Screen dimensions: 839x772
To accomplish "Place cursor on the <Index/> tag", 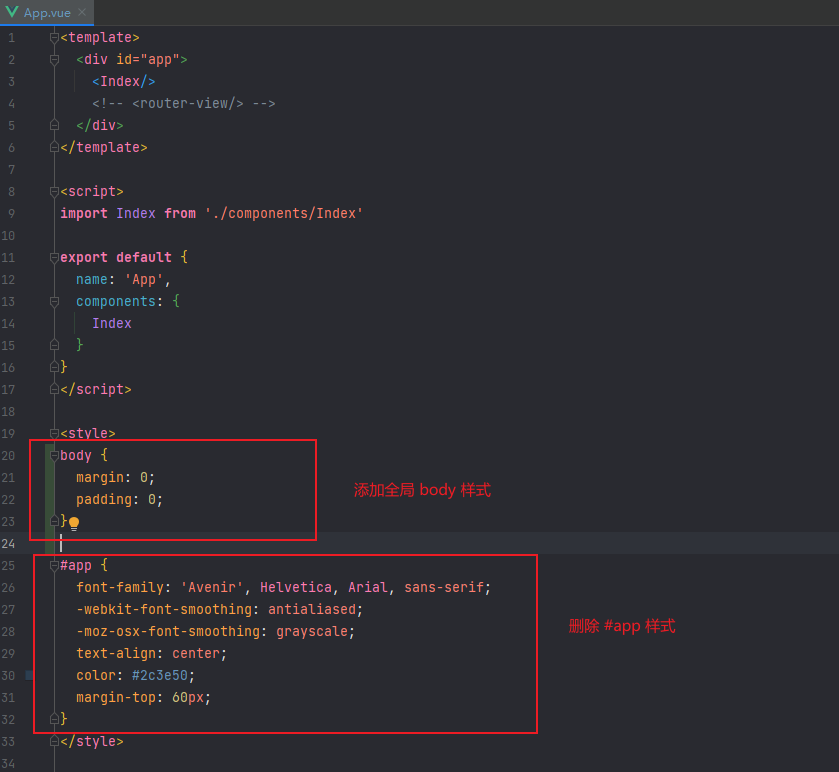I will 124,81.
